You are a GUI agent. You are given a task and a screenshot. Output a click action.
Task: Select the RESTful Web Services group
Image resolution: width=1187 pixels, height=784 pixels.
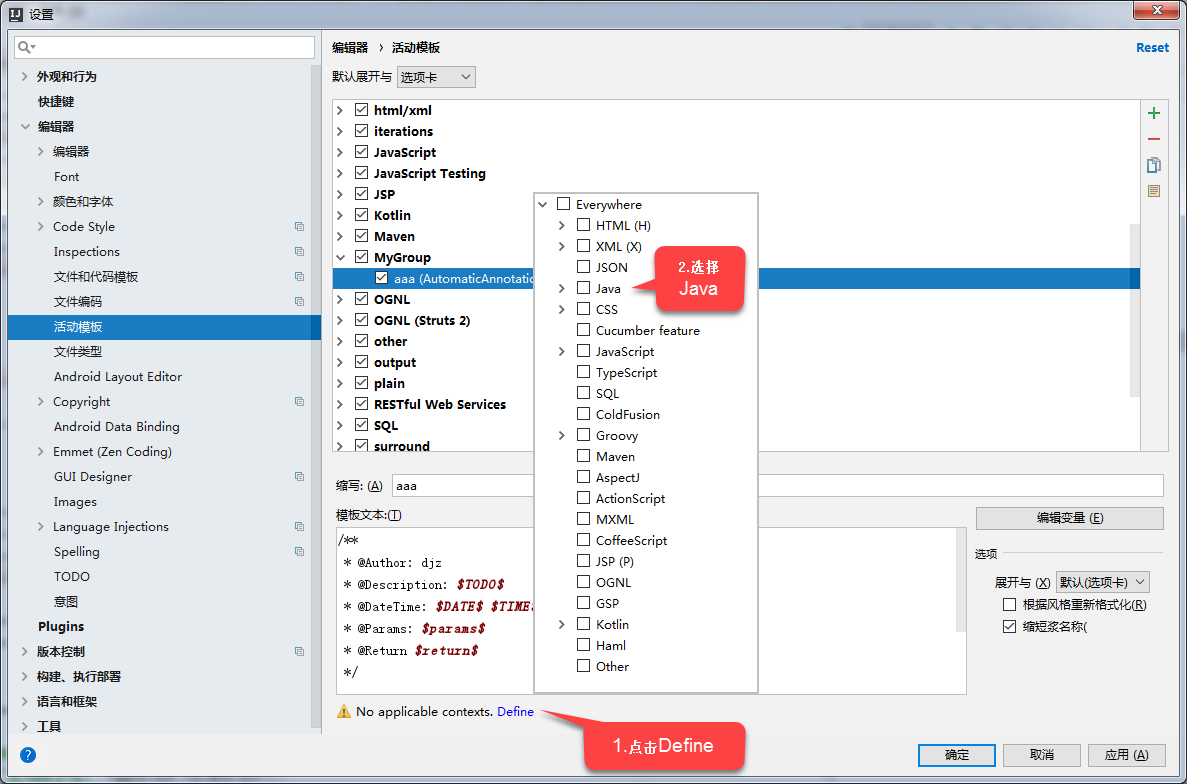pyautogui.click(x=440, y=404)
